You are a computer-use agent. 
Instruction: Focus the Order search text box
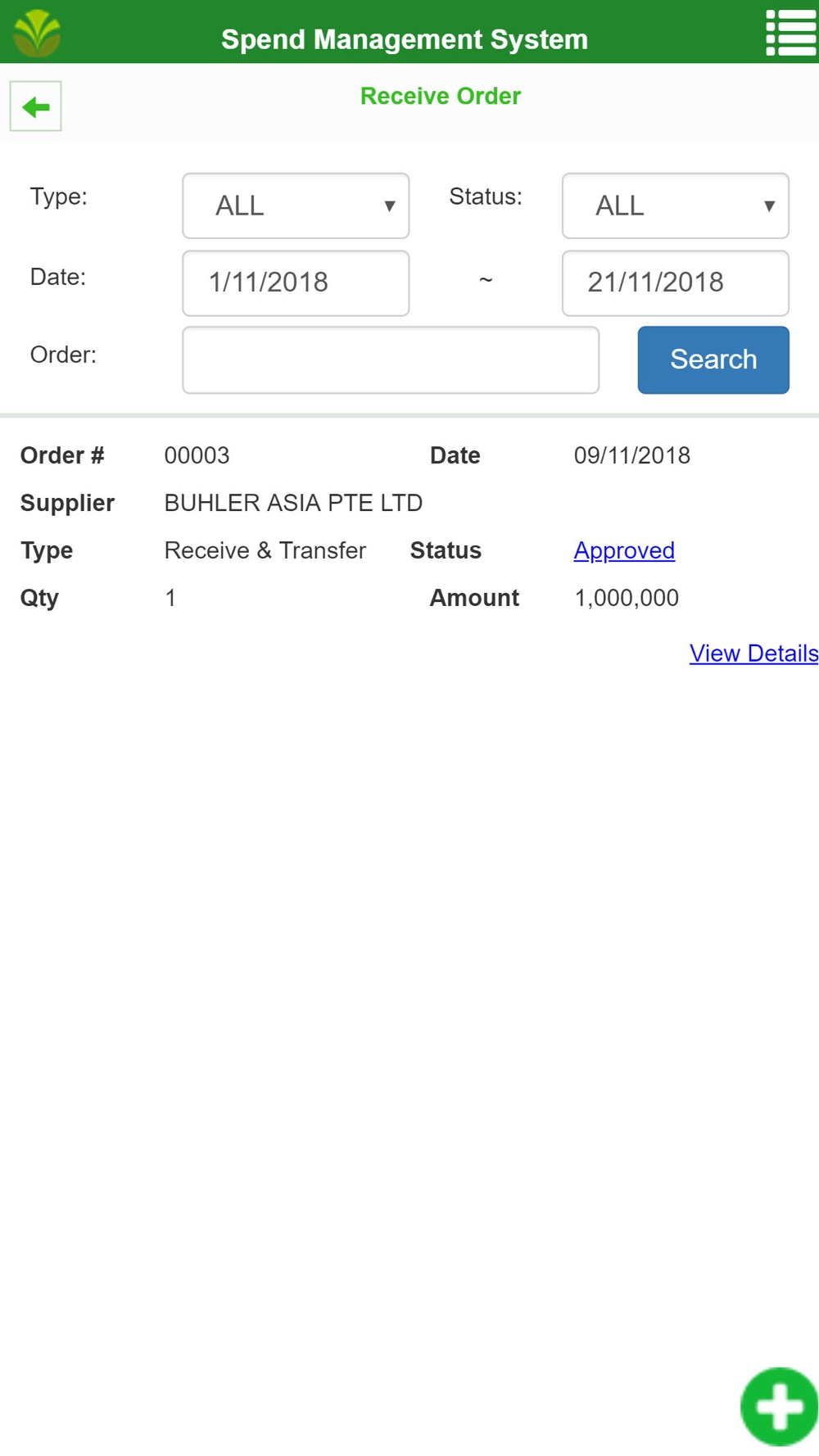tap(391, 360)
